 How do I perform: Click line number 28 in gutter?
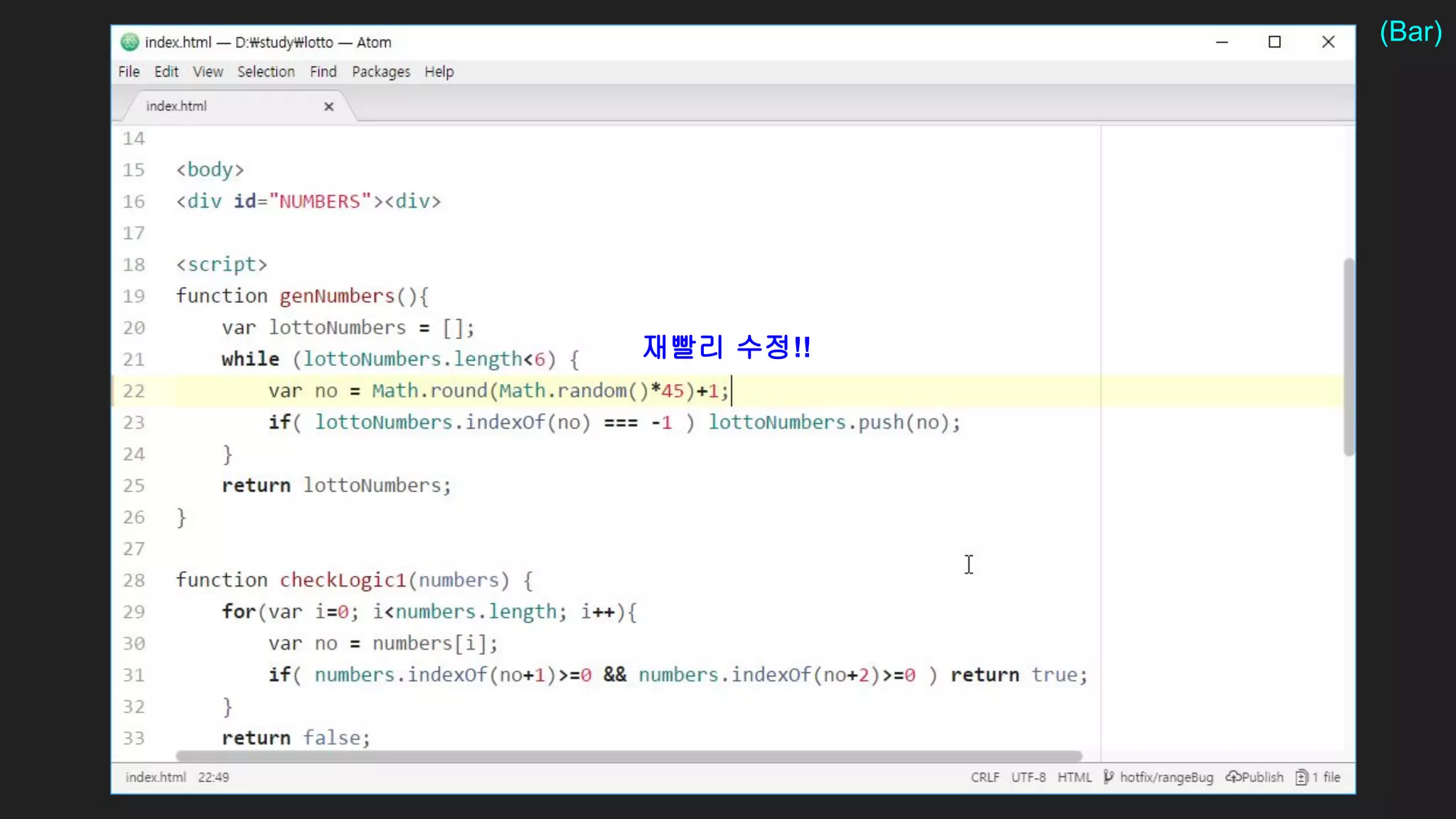click(x=134, y=580)
